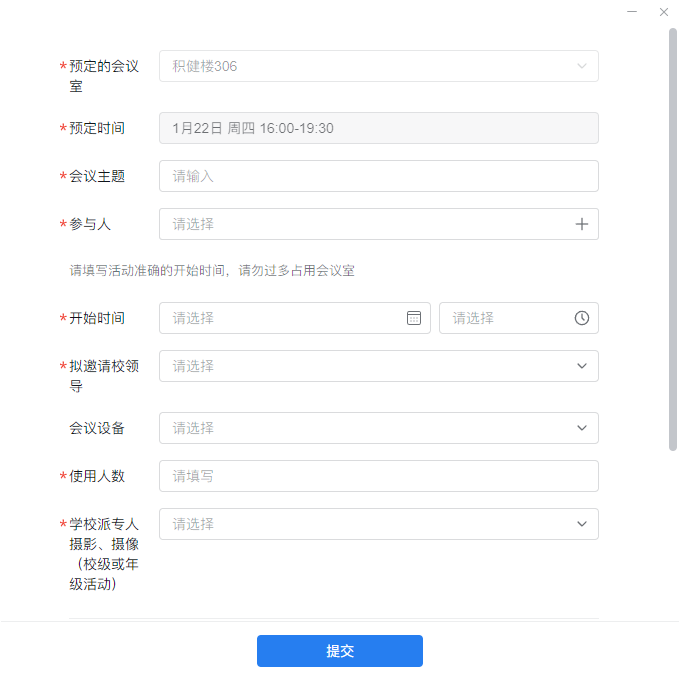Click the vertical scrollbar on right
Screen dimensions: 680x681
(x=673, y=240)
